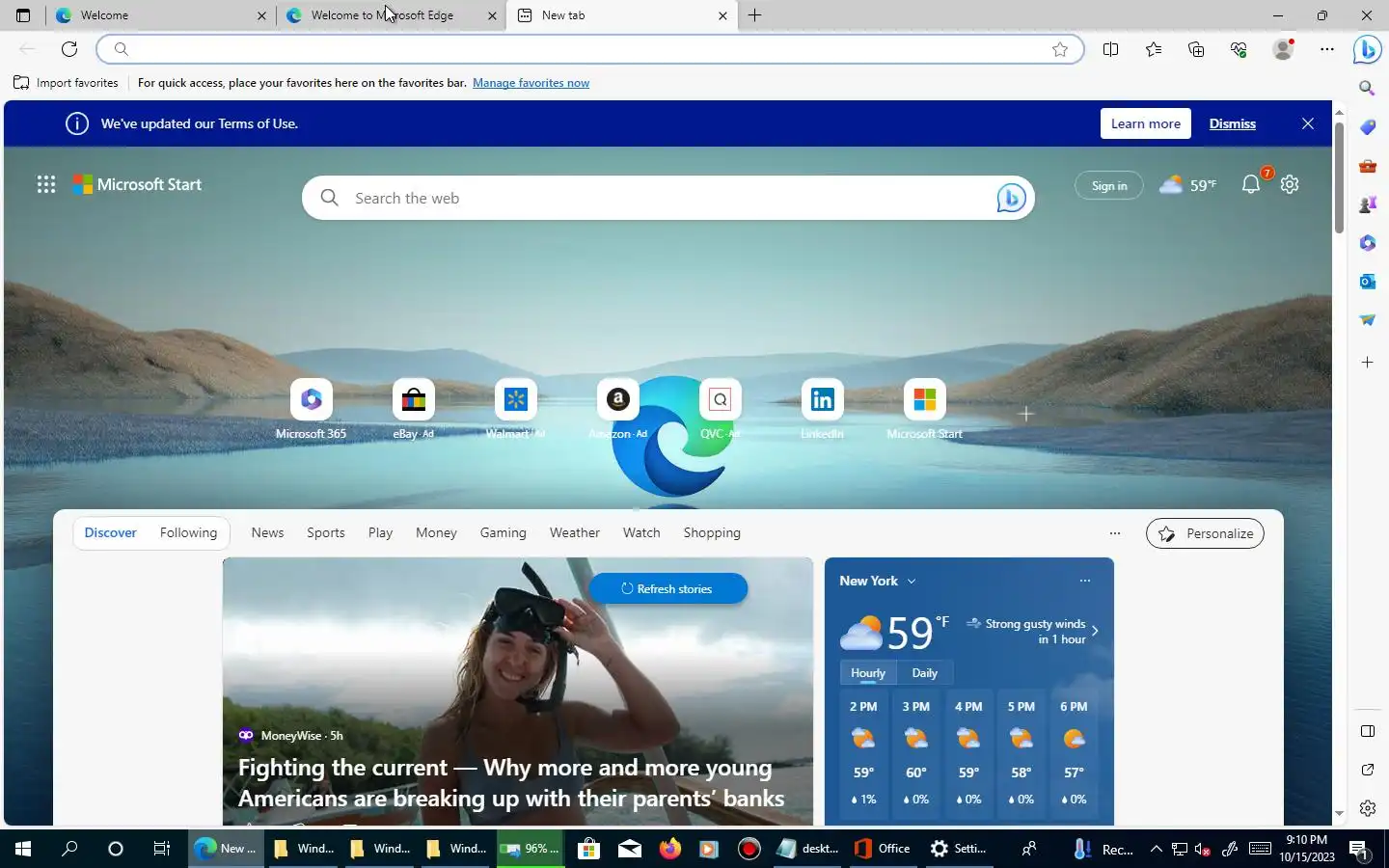Add a new quick link site

point(1026,414)
